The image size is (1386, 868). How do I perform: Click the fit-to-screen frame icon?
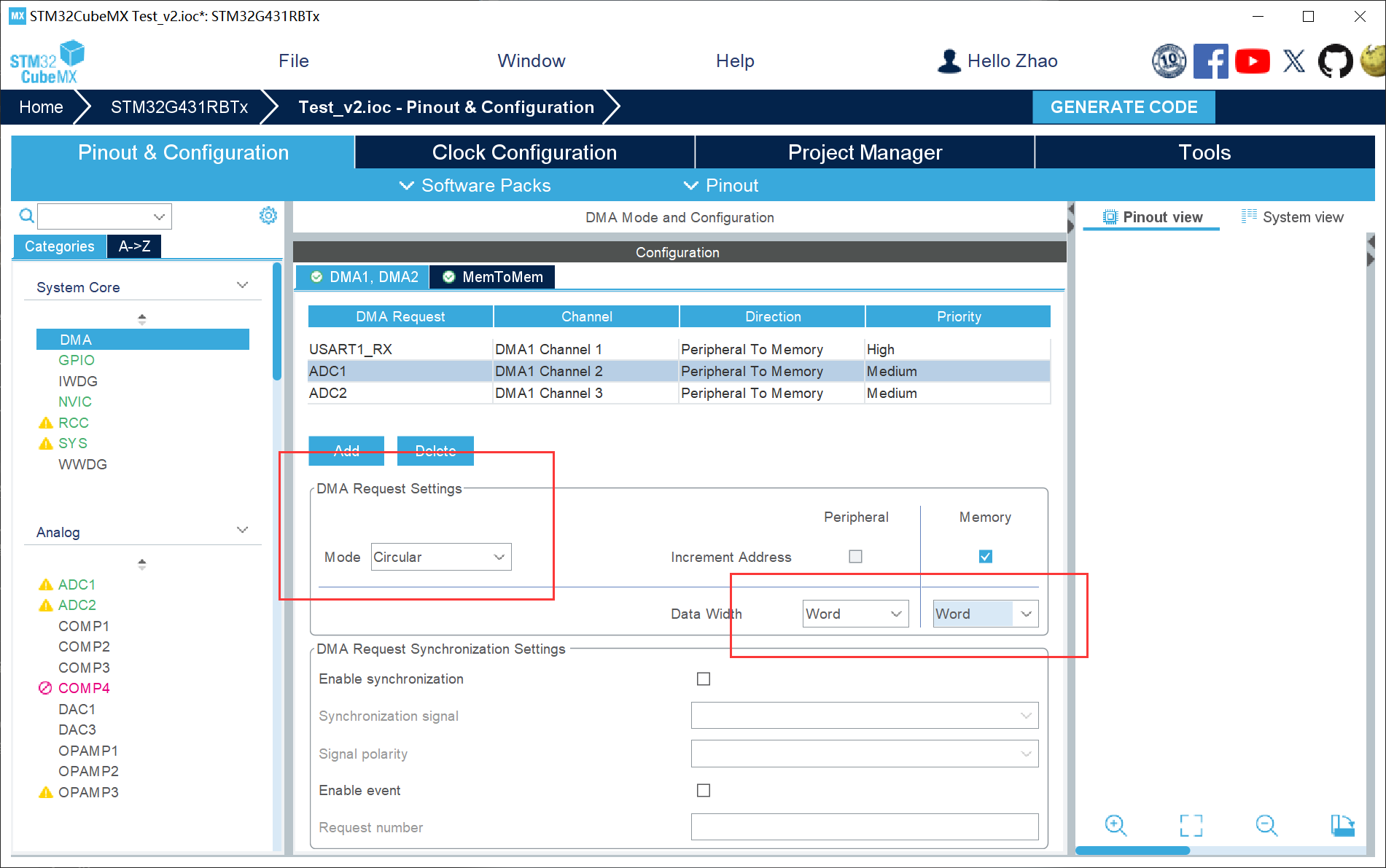1191,825
